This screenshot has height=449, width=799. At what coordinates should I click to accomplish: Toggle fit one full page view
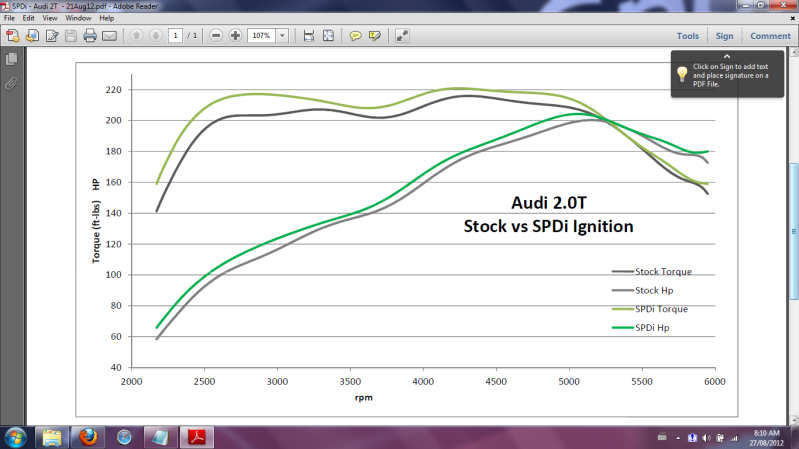pos(328,36)
